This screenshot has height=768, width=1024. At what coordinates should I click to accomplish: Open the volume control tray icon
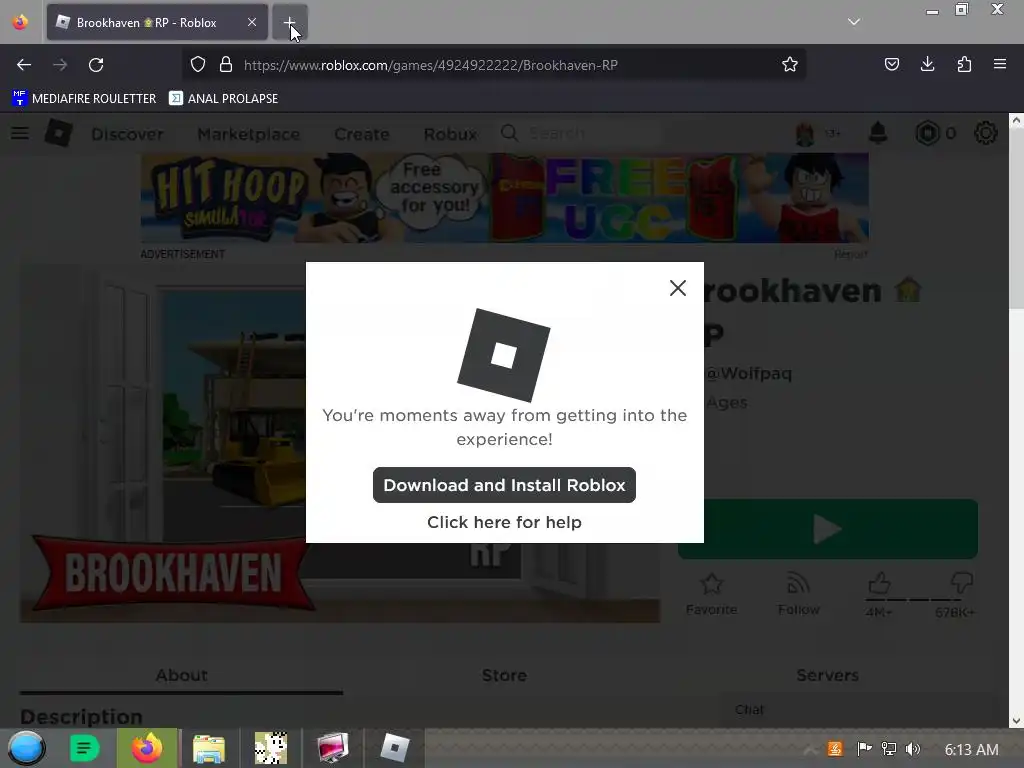click(x=913, y=749)
